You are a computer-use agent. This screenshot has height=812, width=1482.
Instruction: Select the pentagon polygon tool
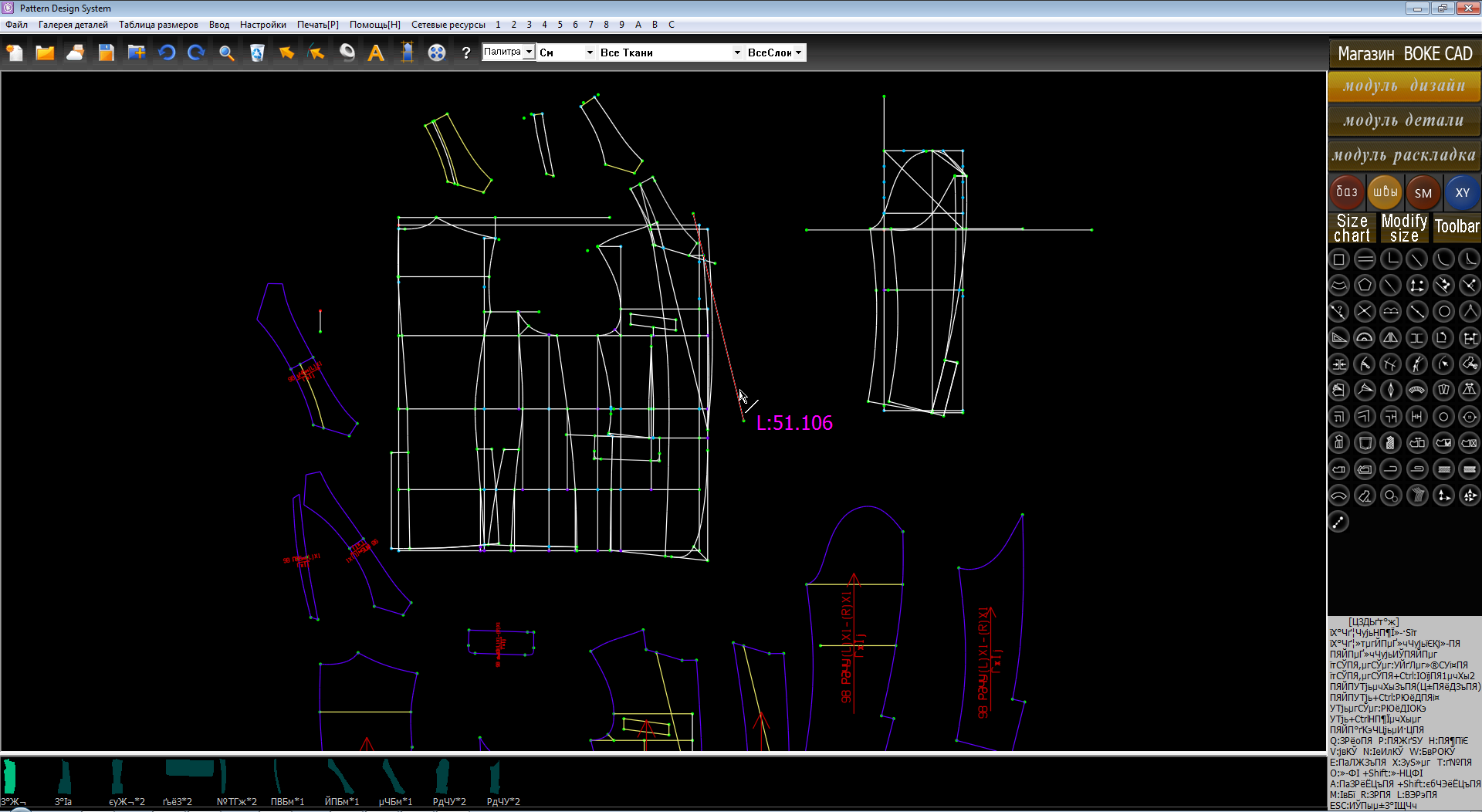pos(1365,286)
